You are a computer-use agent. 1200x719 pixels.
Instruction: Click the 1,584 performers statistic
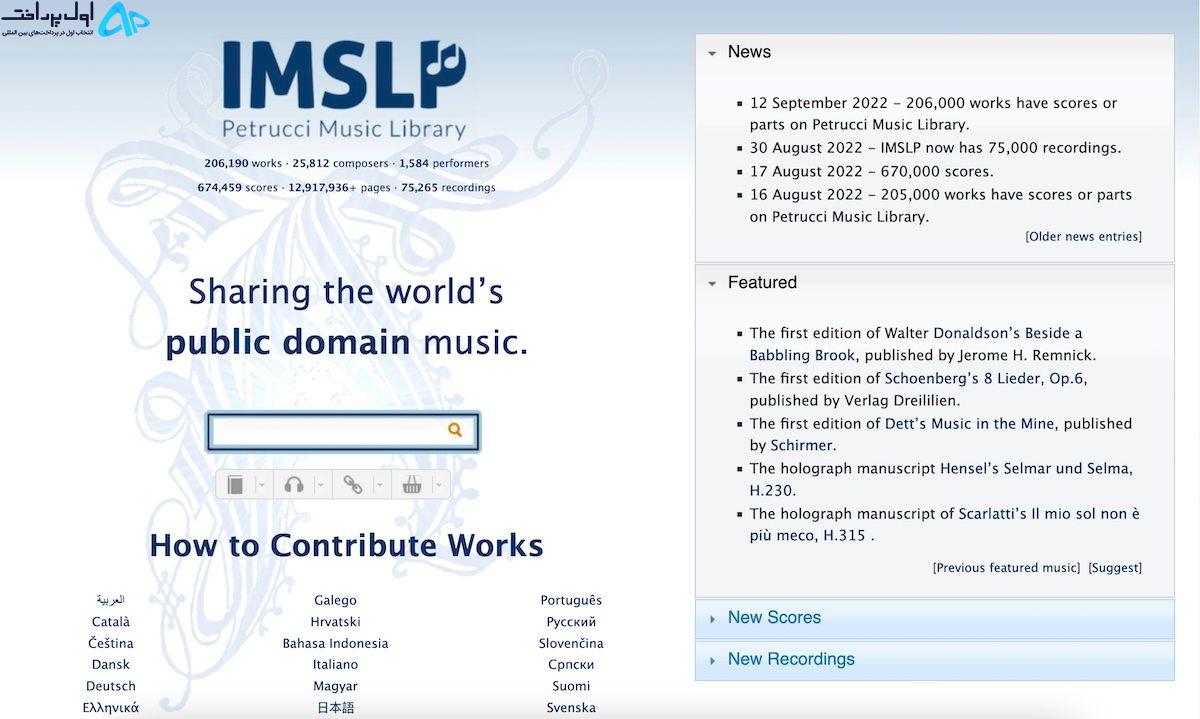click(443, 163)
